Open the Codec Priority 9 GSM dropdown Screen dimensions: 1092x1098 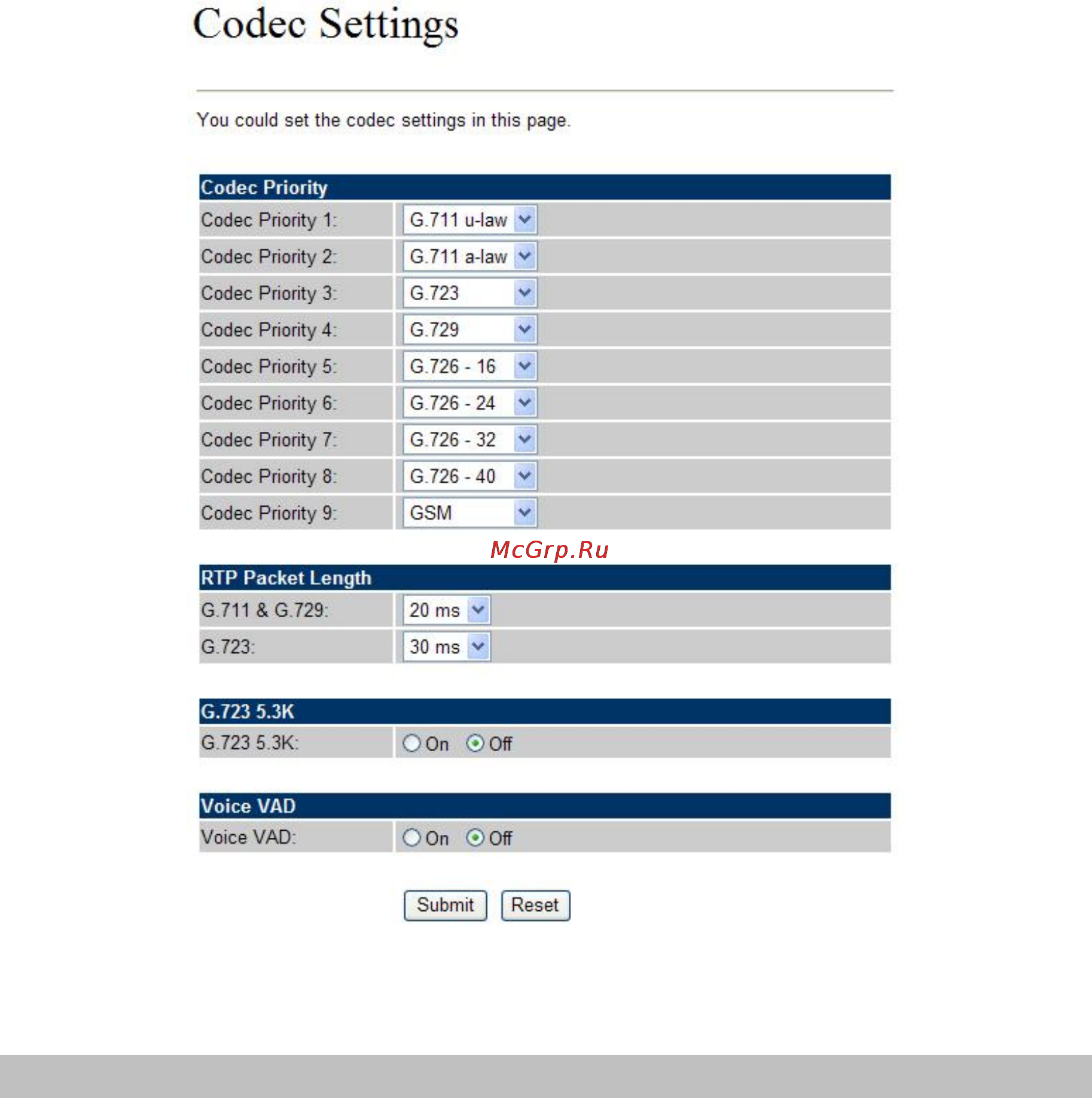[x=469, y=513]
